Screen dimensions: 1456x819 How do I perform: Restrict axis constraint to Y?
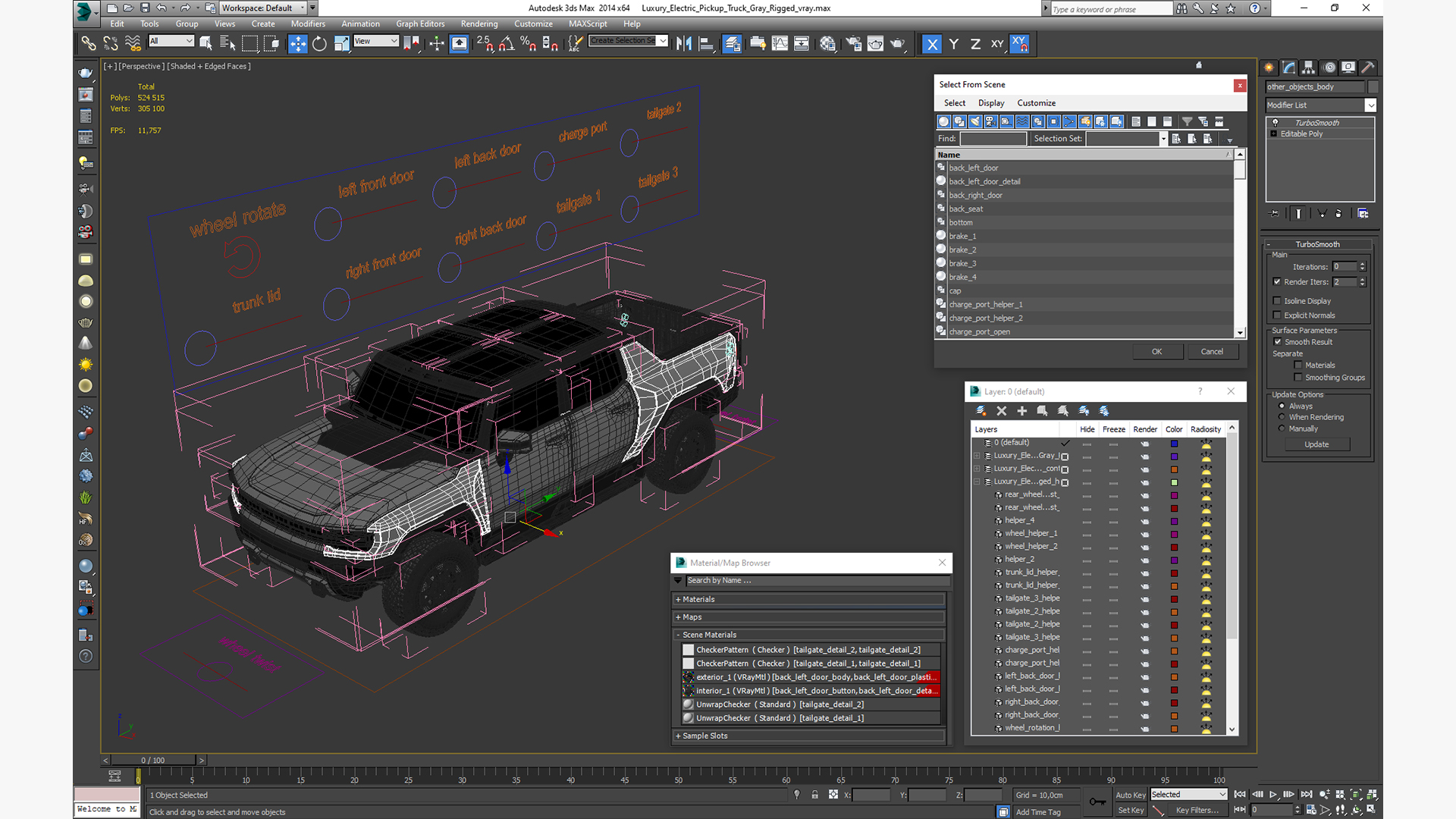(954, 44)
